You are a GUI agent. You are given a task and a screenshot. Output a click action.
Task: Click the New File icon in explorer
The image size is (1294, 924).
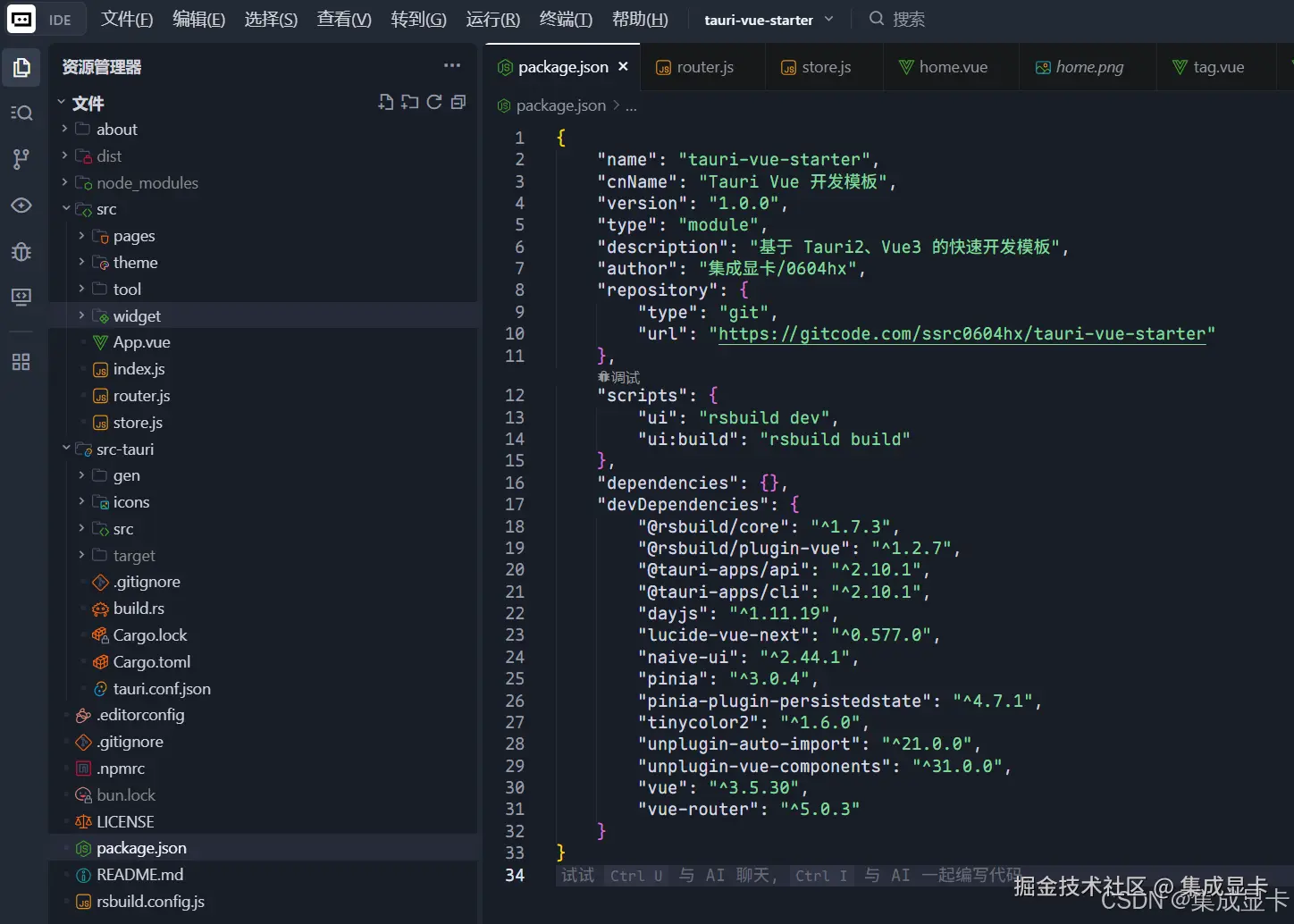pyautogui.click(x=385, y=103)
